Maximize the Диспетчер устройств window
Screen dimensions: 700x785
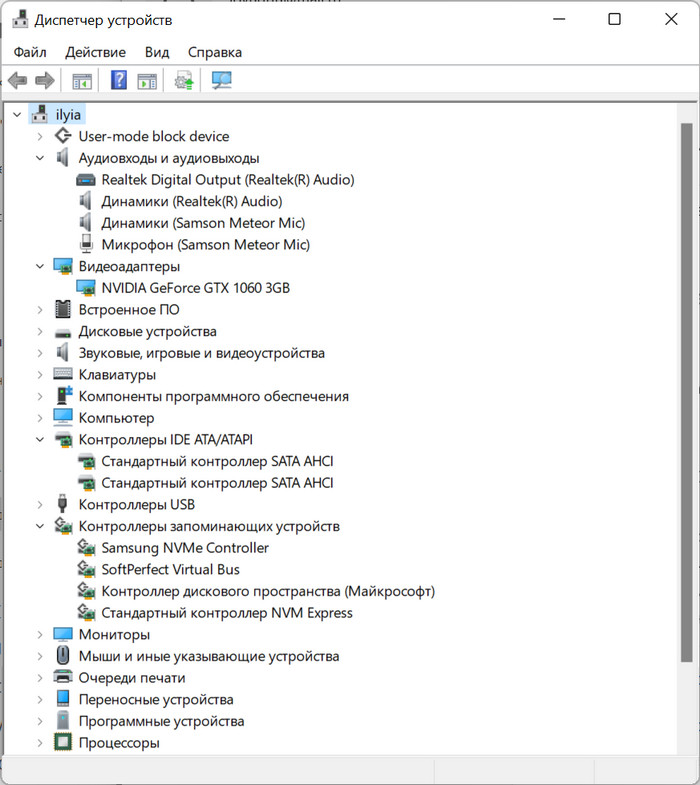click(x=614, y=19)
